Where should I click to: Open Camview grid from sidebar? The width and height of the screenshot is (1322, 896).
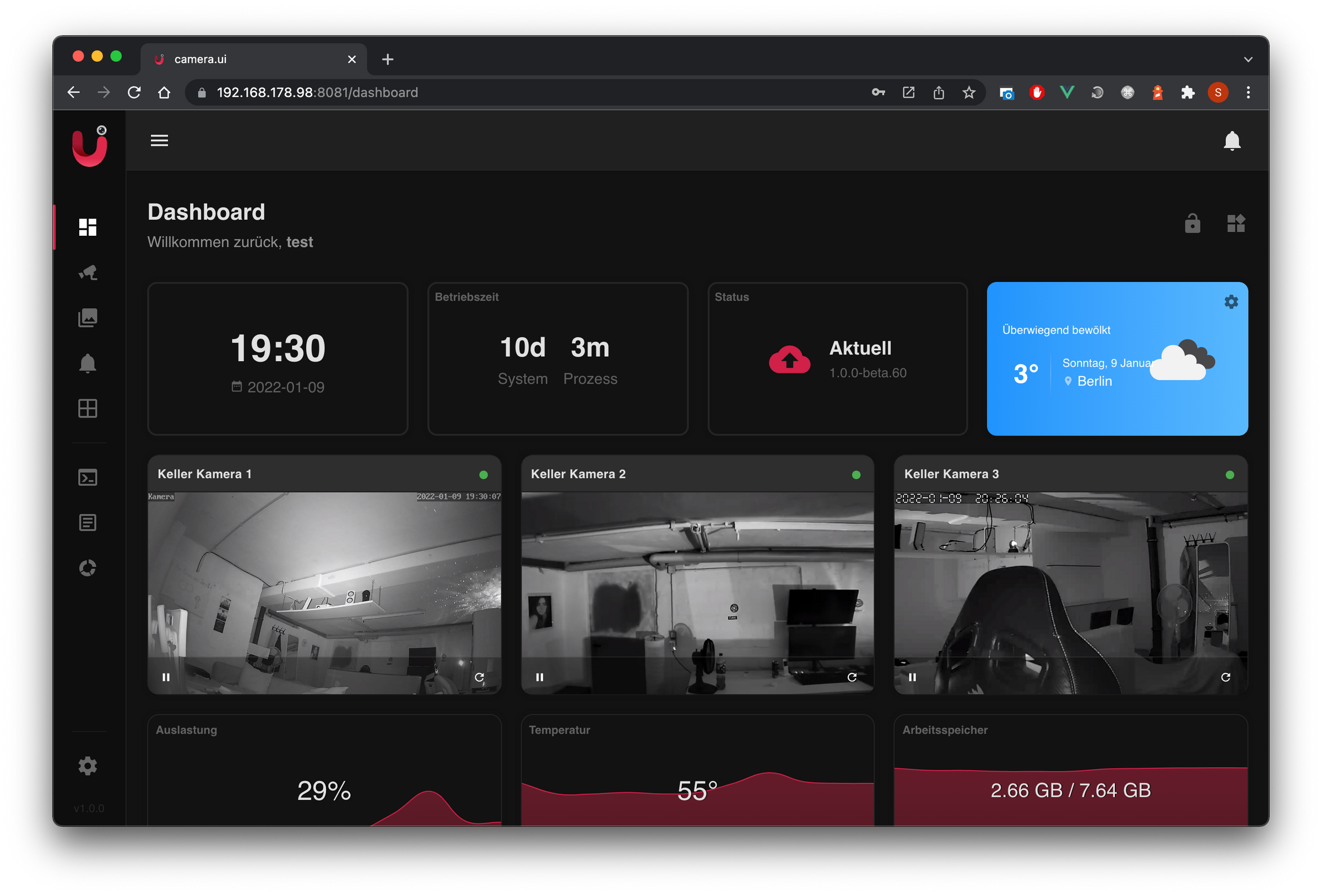tap(88, 409)
